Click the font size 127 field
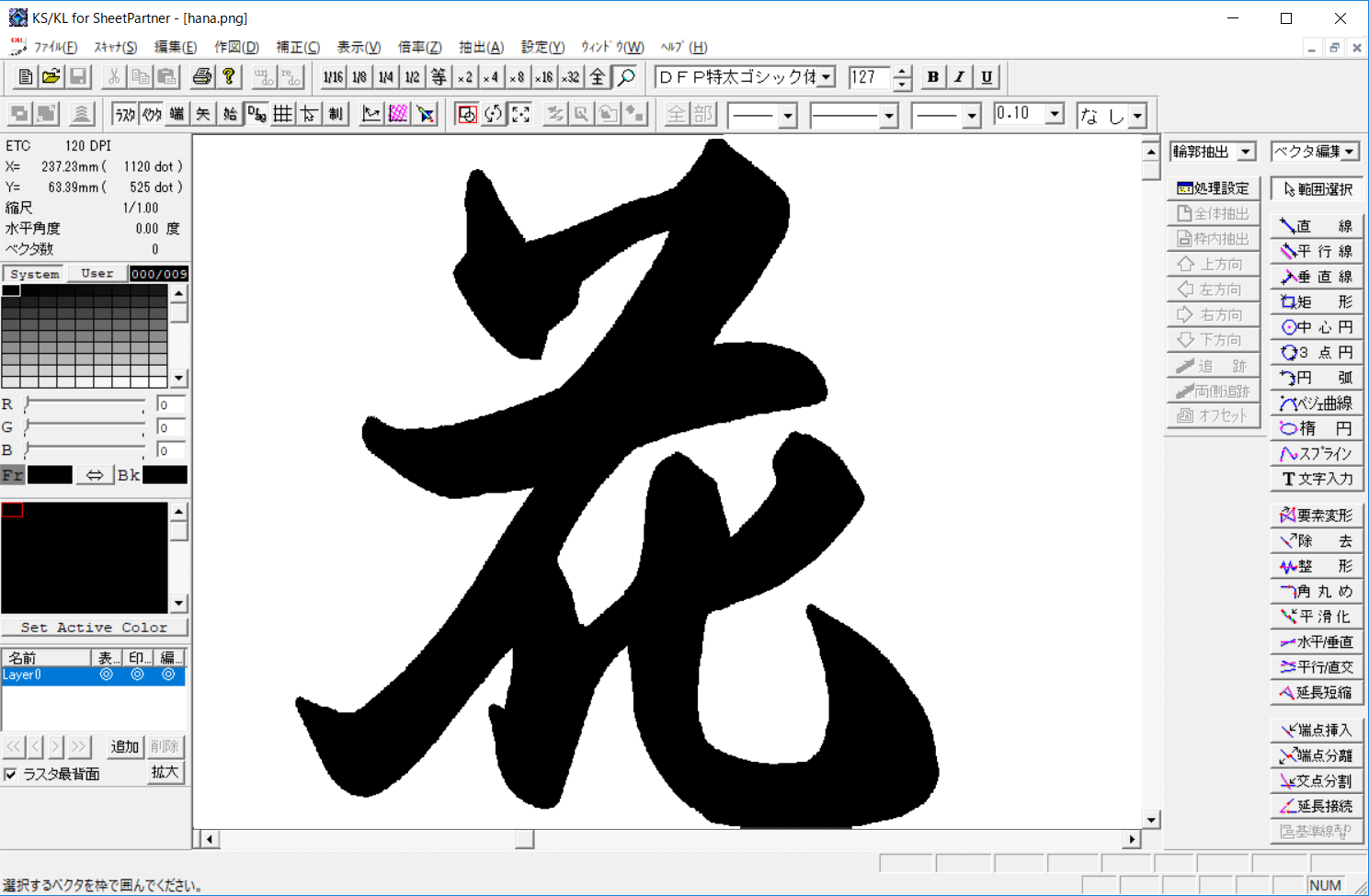The height and width of the screenshot is (896, 1369). coord(869,77)
